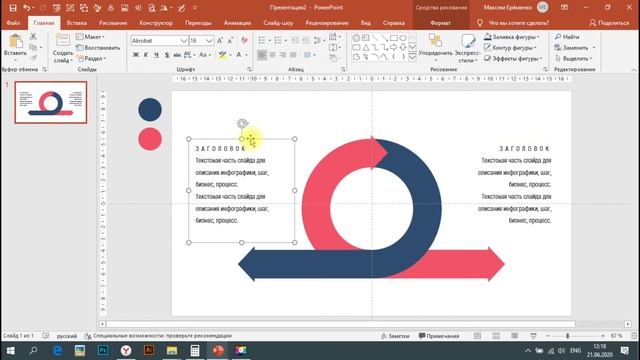The image size is (640, 360).
Task: Switch to the Insert (Вставка) tab
Action: pyautogui.click(x=76, y=23)
